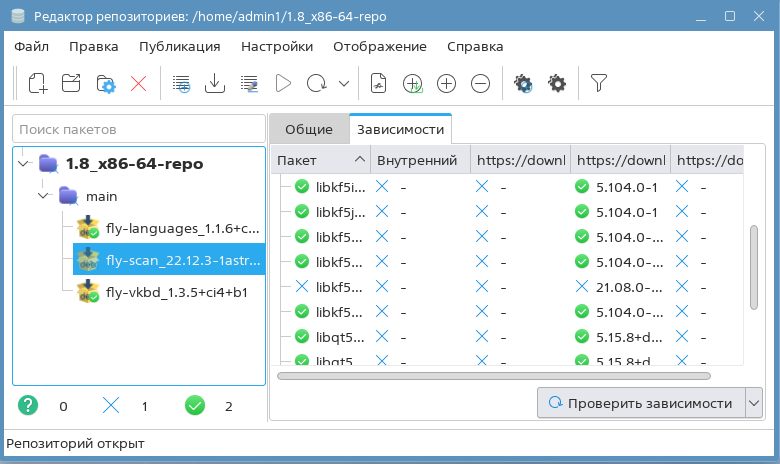Toggle the blue X failed-status filter
This screenshot has height=464, width=780.
[111, 406]
